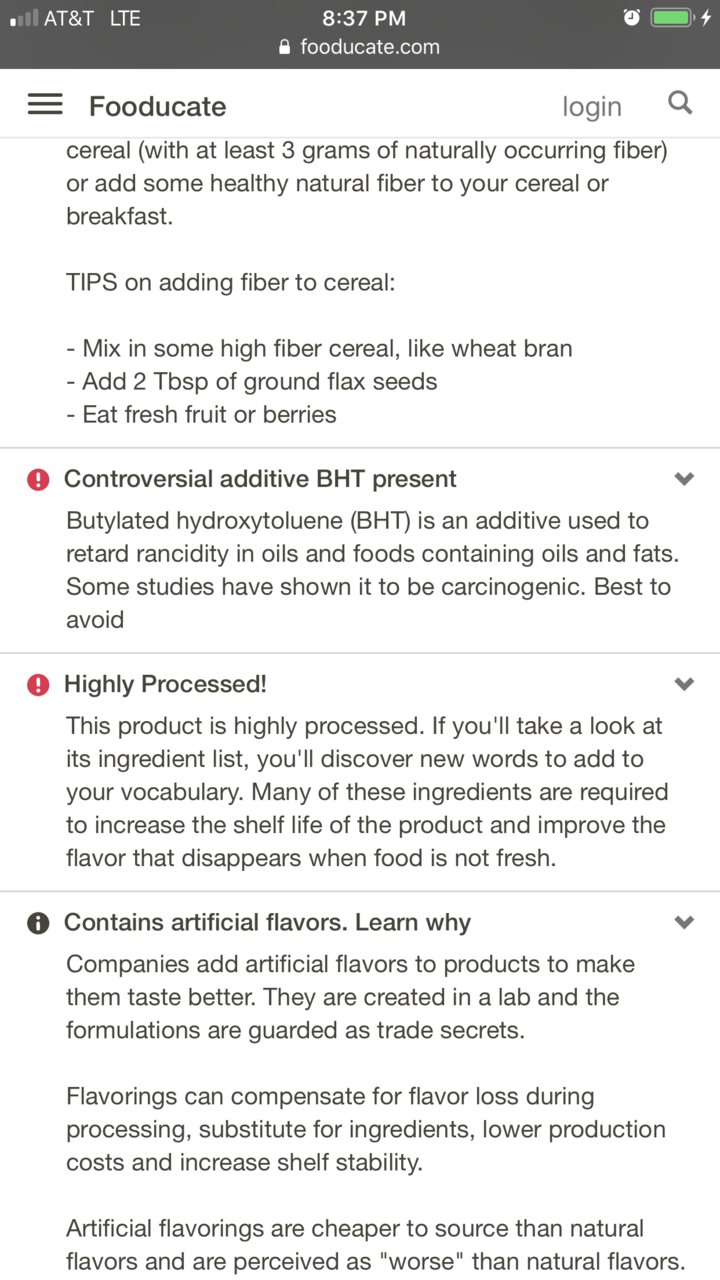Tap the BHT description paragraph text
Screen dimensions: 720x1280
[368, 570]
